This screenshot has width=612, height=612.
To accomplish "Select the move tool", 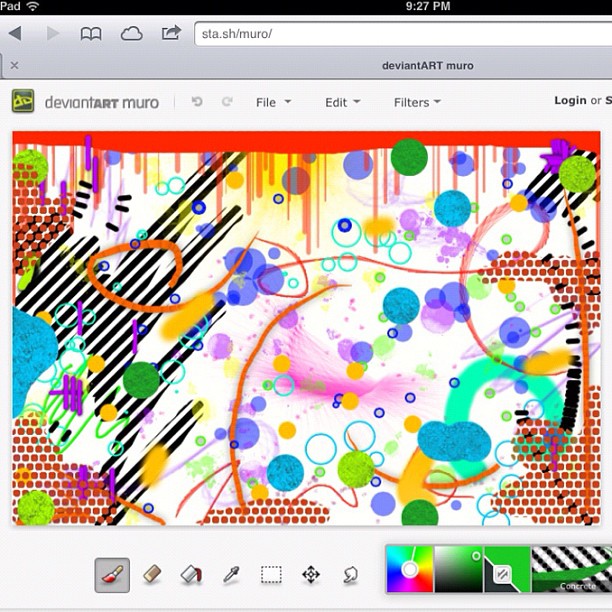I will point(311,574).
